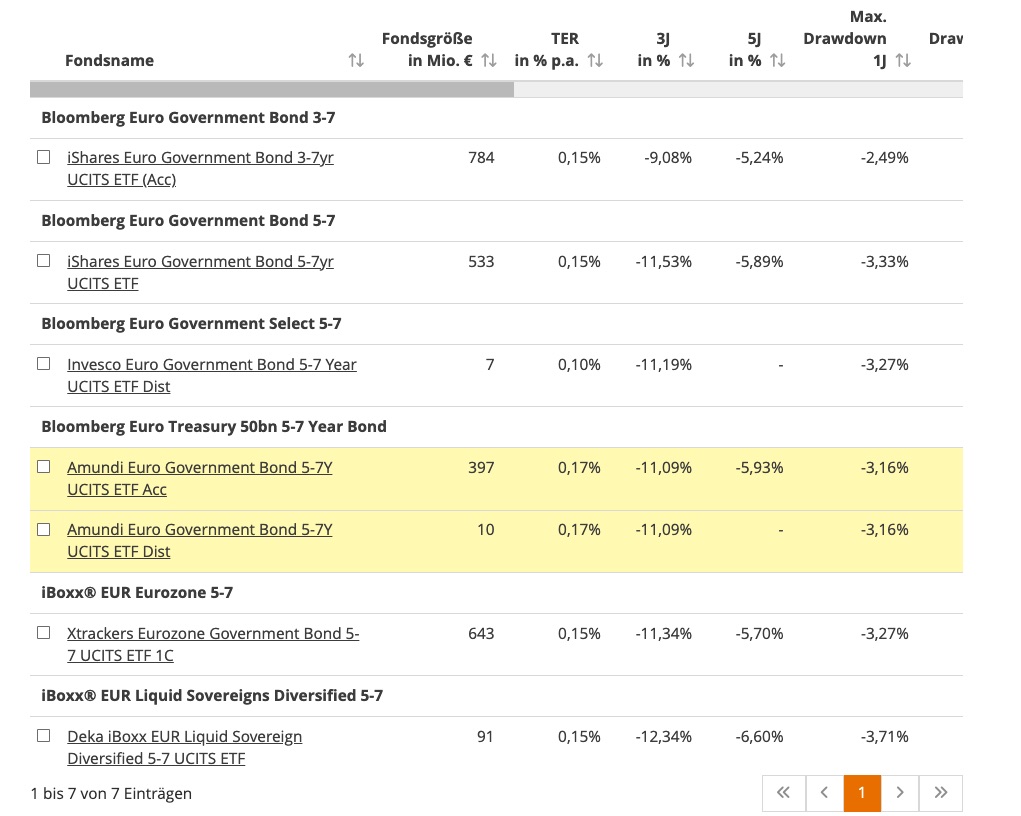
Task: Tick Deka iBoxx EUR Liquid Sovereign checkbox
Action: pos(44,736)
